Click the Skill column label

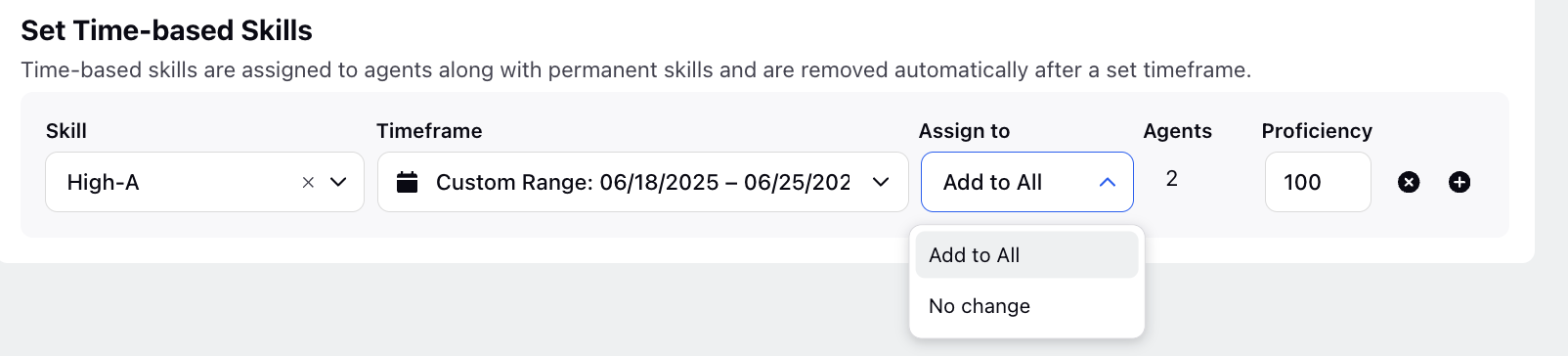66,131
